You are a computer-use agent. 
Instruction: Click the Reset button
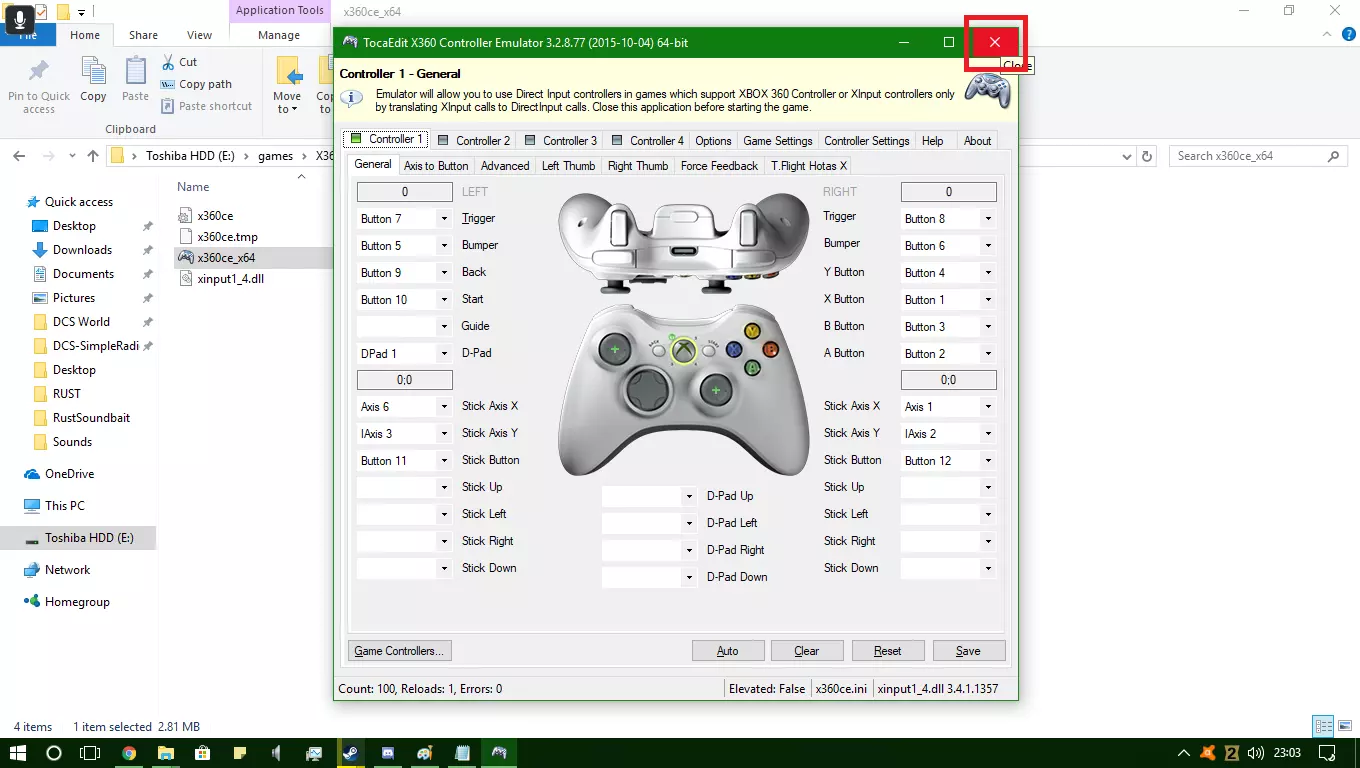pyautogui.click(x=888, y=651)
